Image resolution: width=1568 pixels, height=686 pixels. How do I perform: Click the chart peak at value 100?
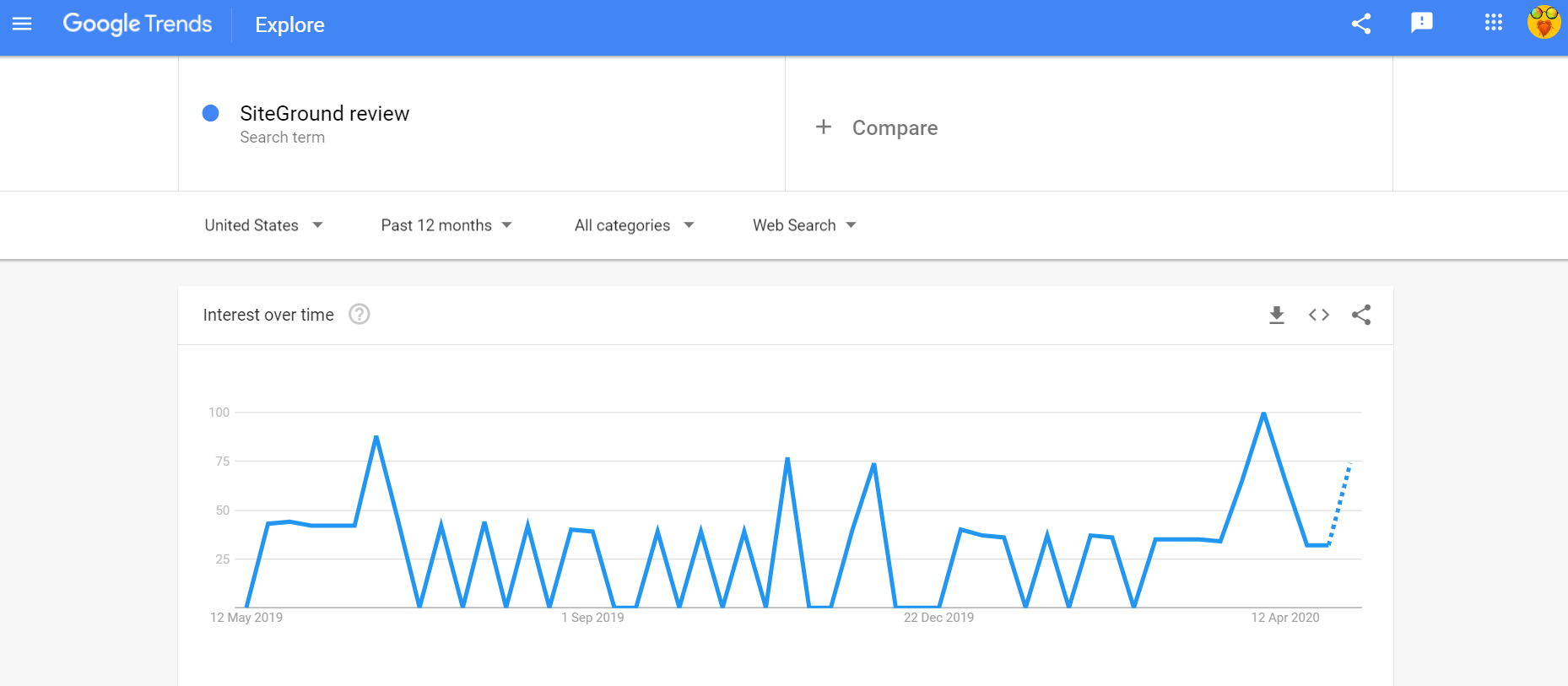(x=1263, y=413)
